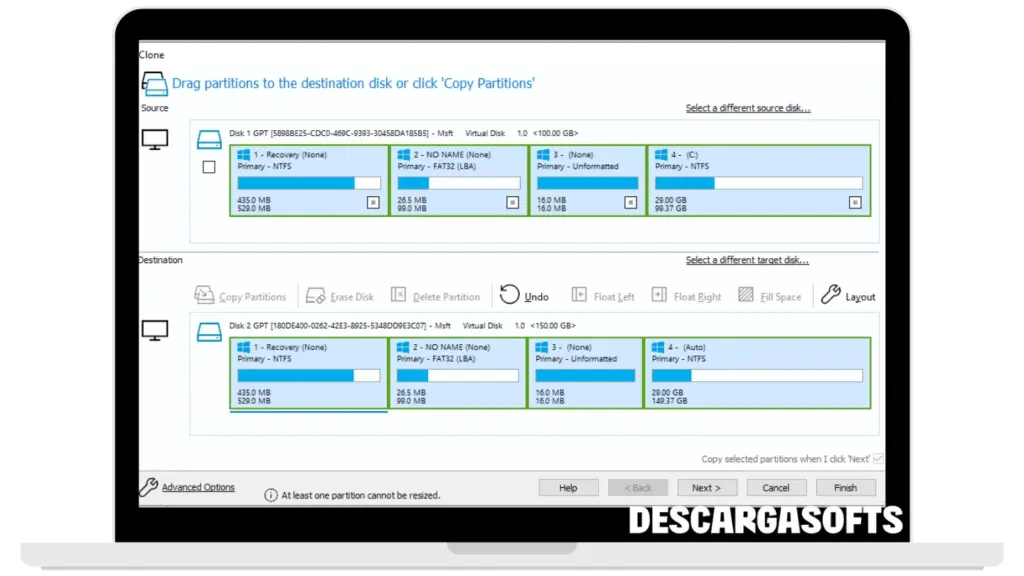This screenshot has width=1024, height=576.
Task: Click the Delete Partition toolbar icon
Action: (398, 295)
